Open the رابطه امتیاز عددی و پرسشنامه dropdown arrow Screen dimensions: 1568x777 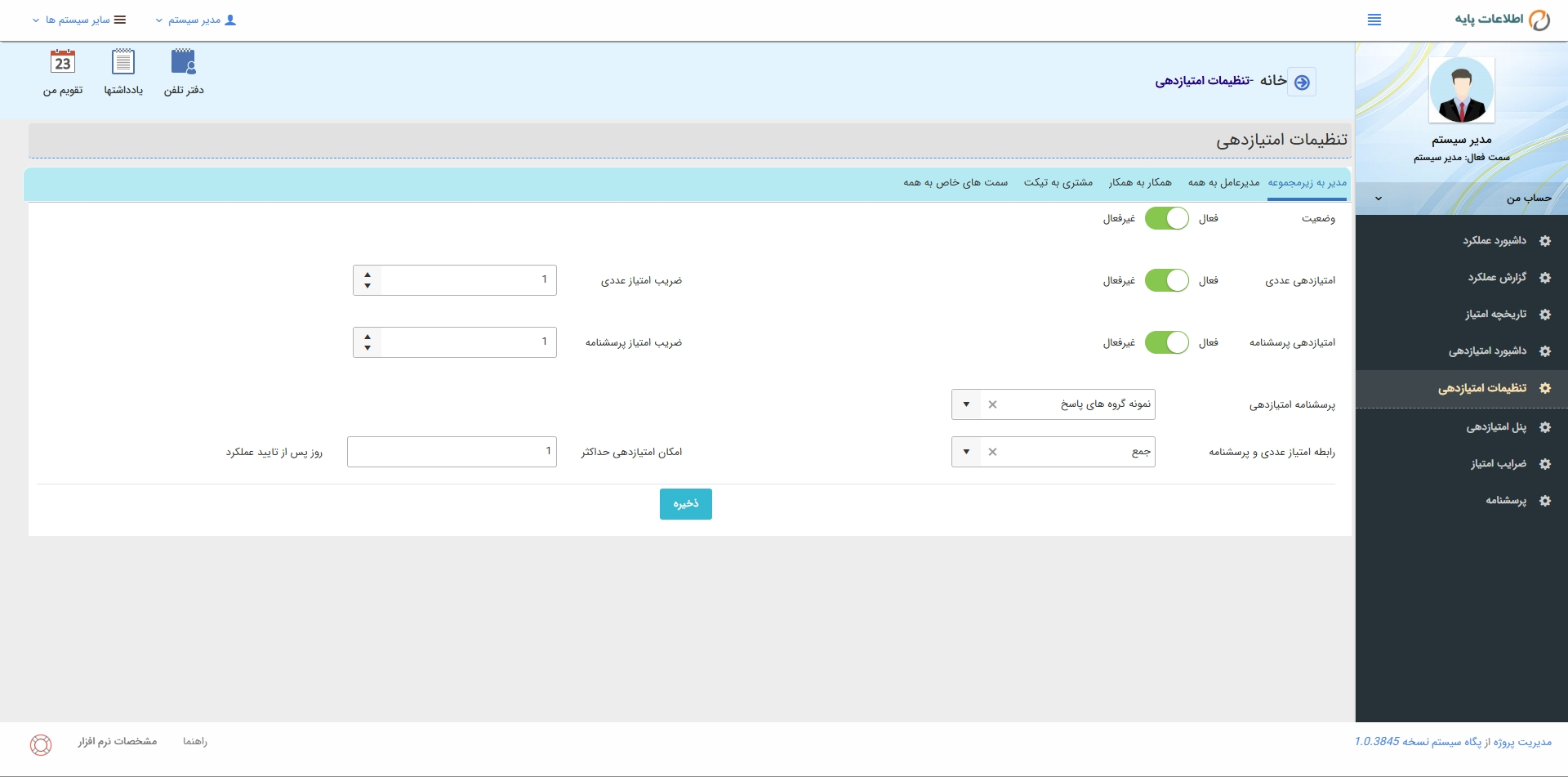[x=966, y=452]
